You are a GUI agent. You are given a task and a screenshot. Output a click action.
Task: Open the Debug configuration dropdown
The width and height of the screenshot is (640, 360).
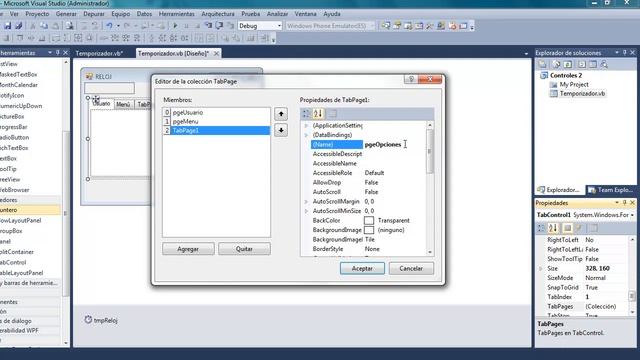(x=279, y=26)
